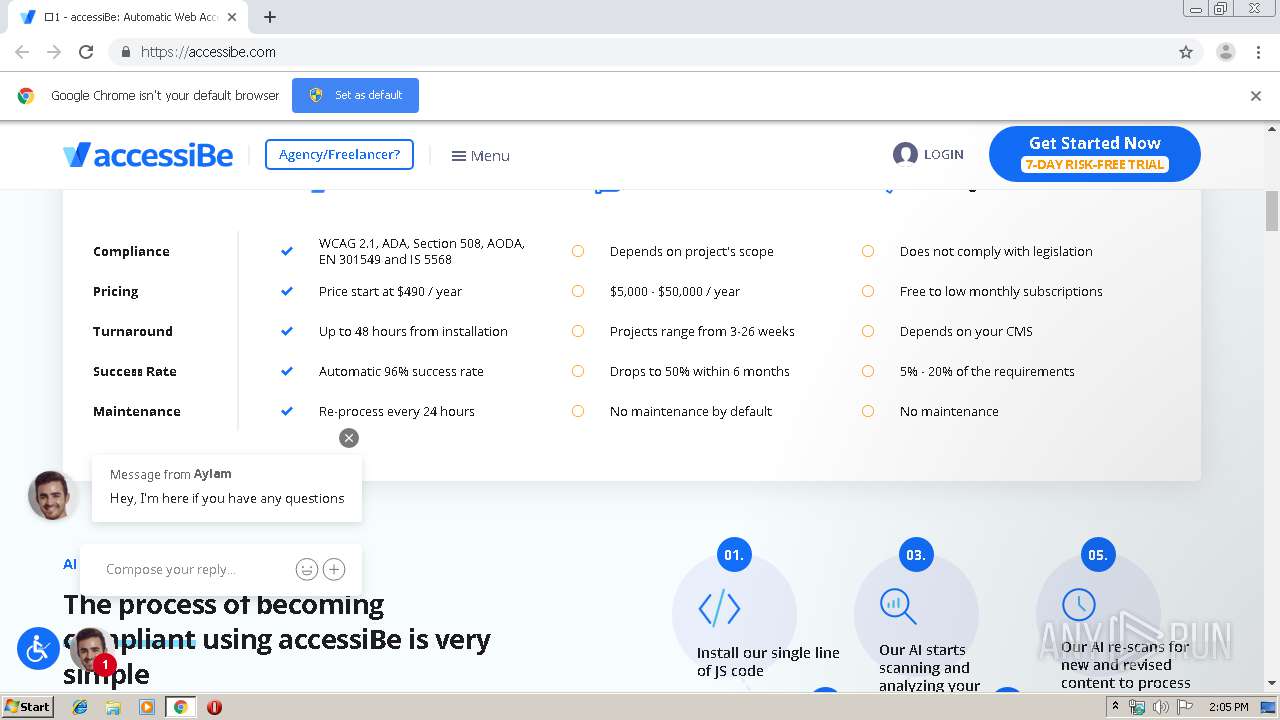Screen dimensions: 1280x720
Task: Close the chat message popup
Action: pyautogui.click(x=348, y=438)
